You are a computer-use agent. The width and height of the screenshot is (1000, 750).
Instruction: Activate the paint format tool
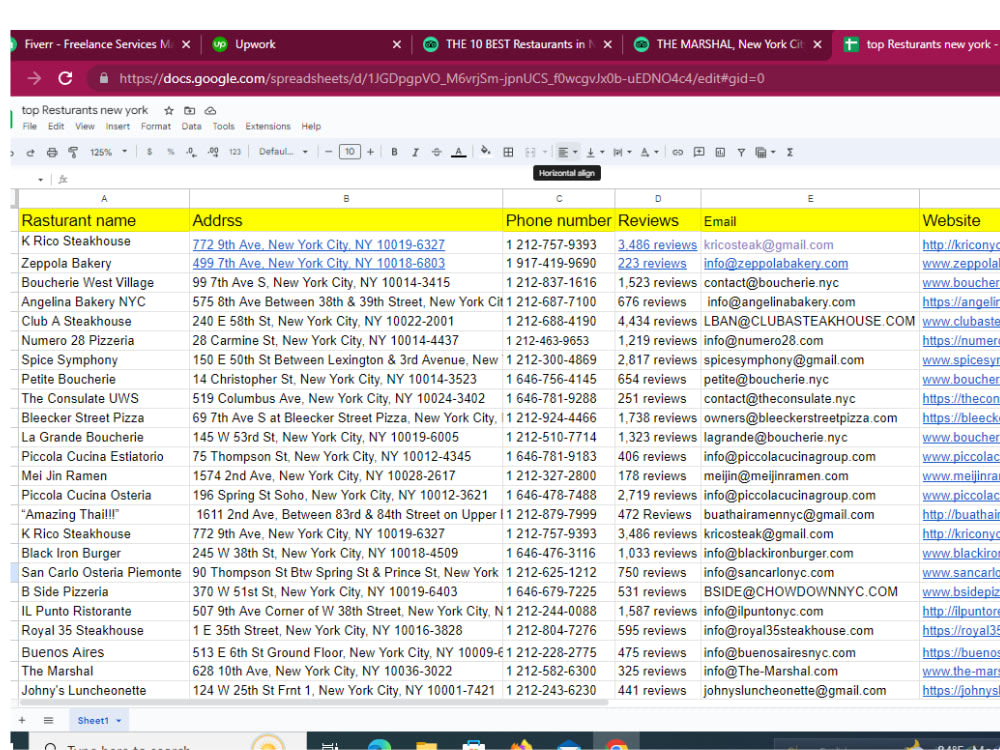point(73,152)
